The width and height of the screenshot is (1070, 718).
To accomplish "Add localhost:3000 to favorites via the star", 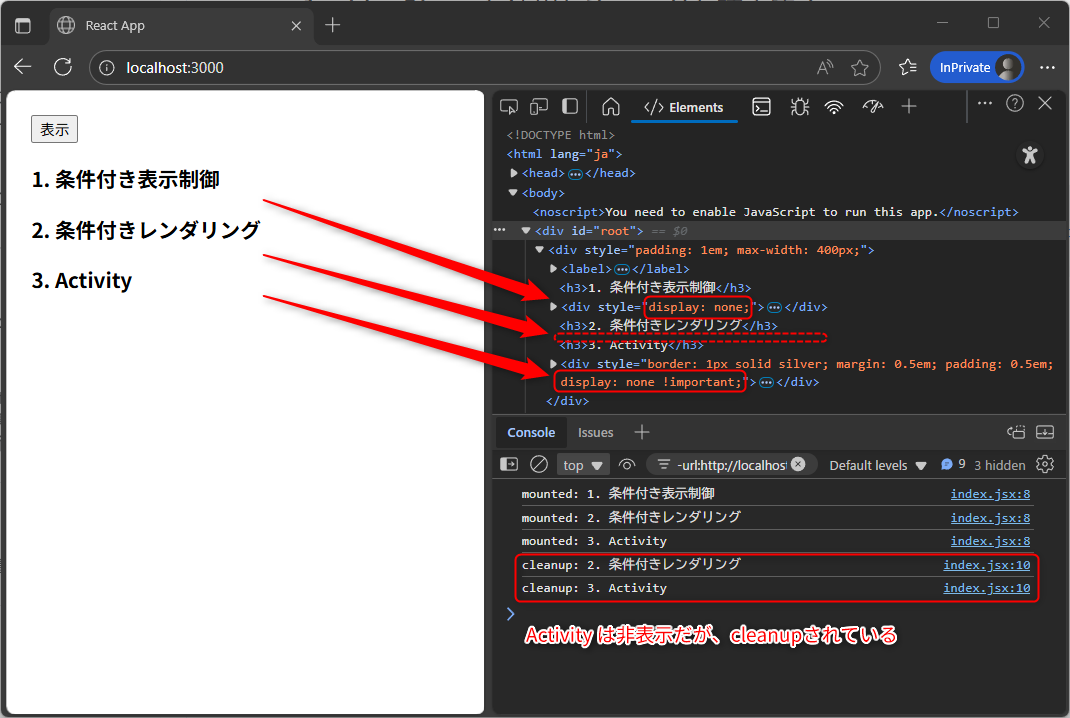I will [x=860, y=67].
